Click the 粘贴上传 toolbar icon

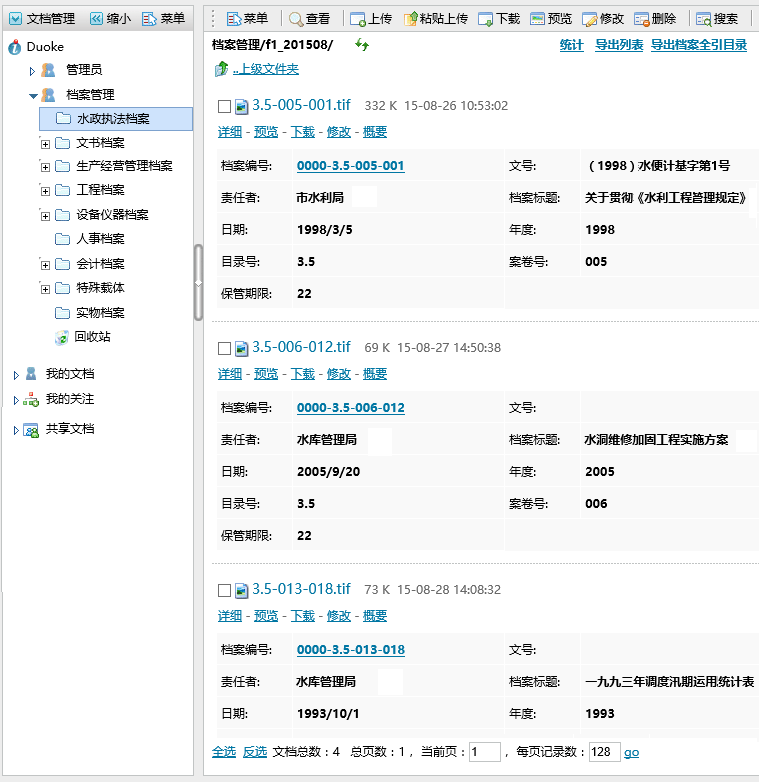click(x=410, y=19)
